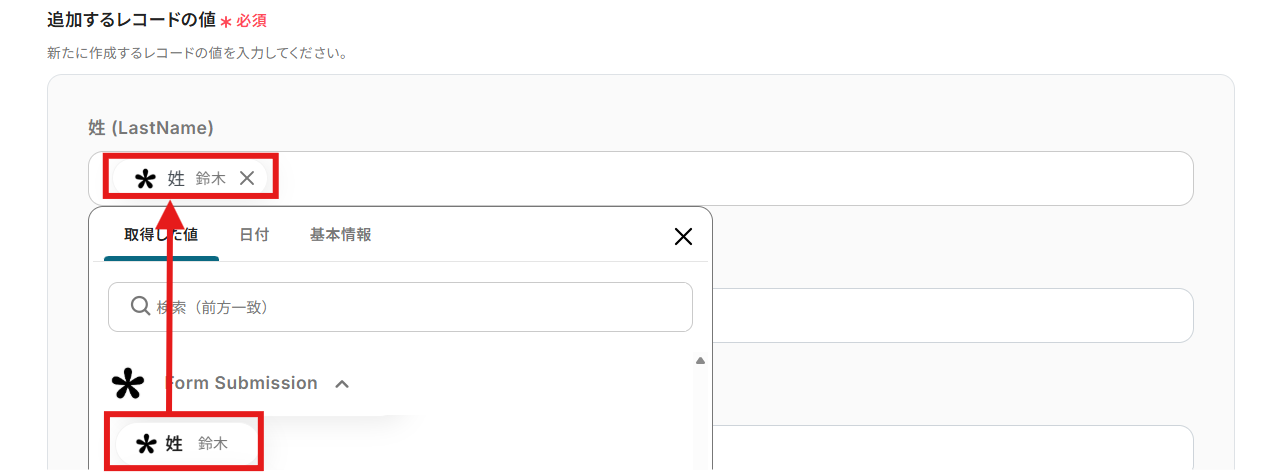Click the asterisk icon on the LastName chip
This screenshot has height=472, width=1270.
click(x=145, y=179)
